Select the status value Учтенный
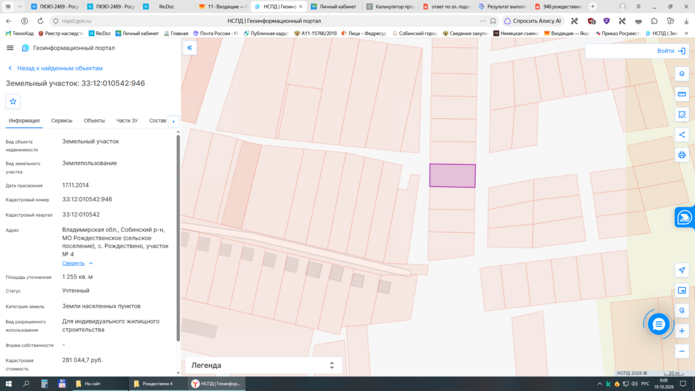 click(x=76, y=290)
